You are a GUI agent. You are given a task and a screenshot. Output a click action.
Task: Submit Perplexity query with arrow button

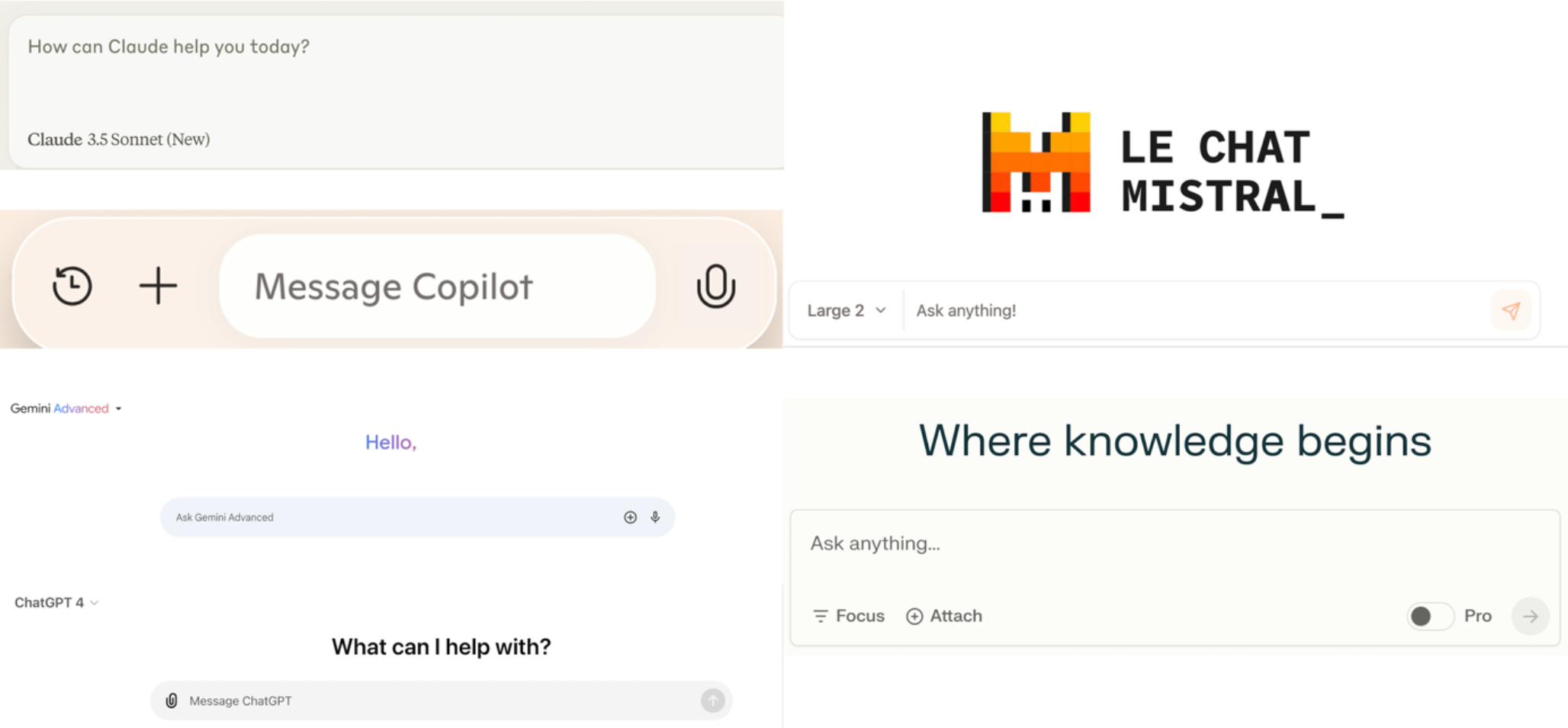[1530, 616]
